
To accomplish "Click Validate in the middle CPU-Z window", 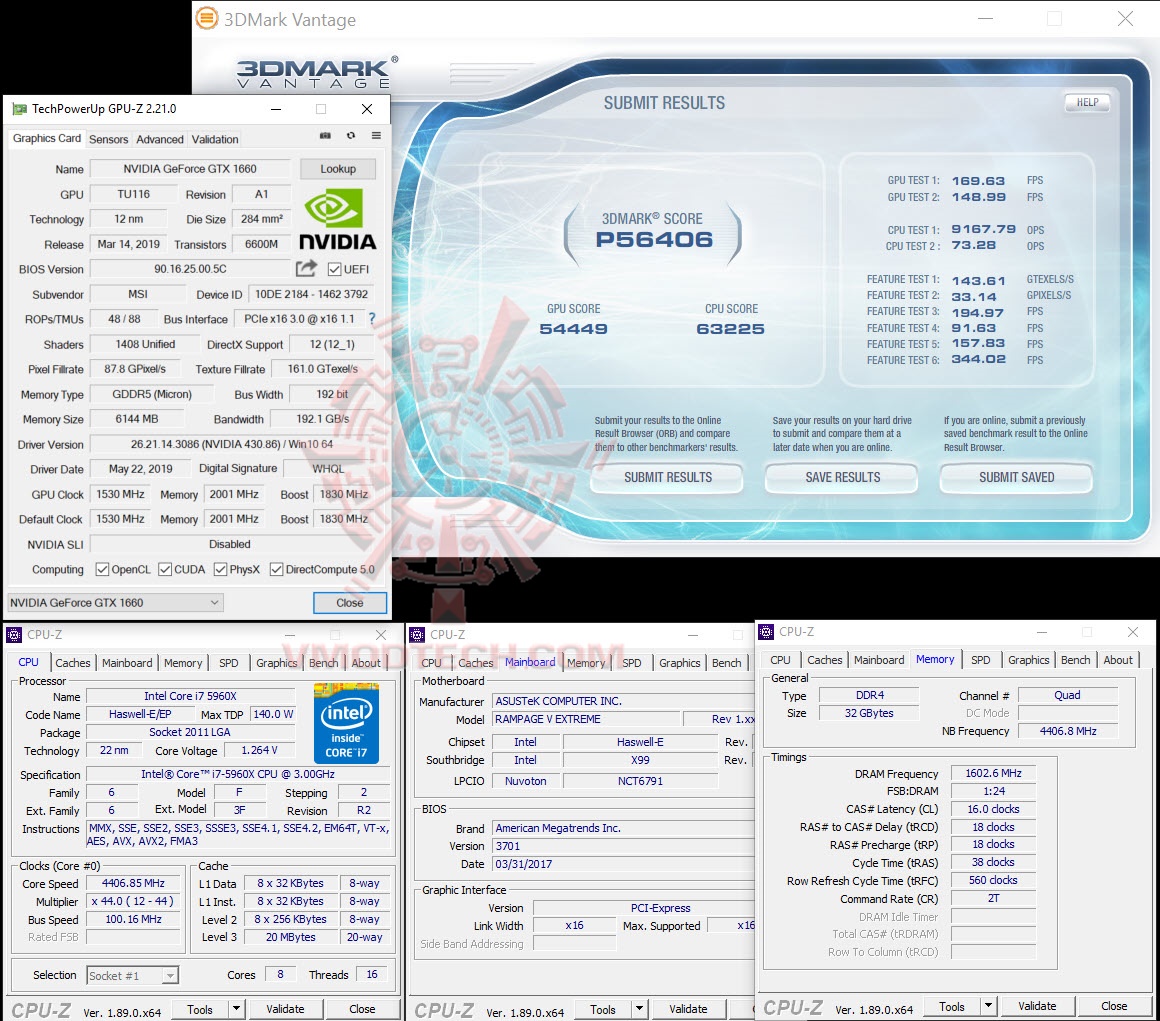I will coord(689,1008).
